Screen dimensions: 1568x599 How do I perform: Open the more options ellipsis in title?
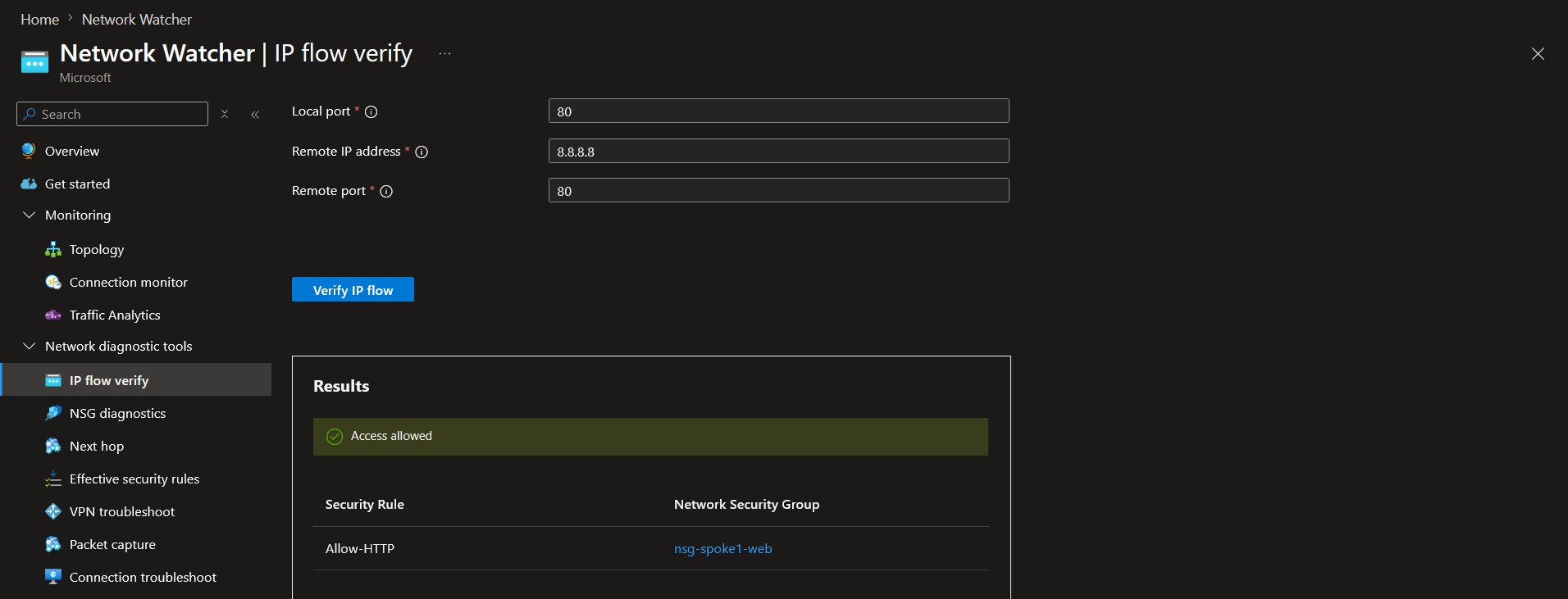pos(444,53)
